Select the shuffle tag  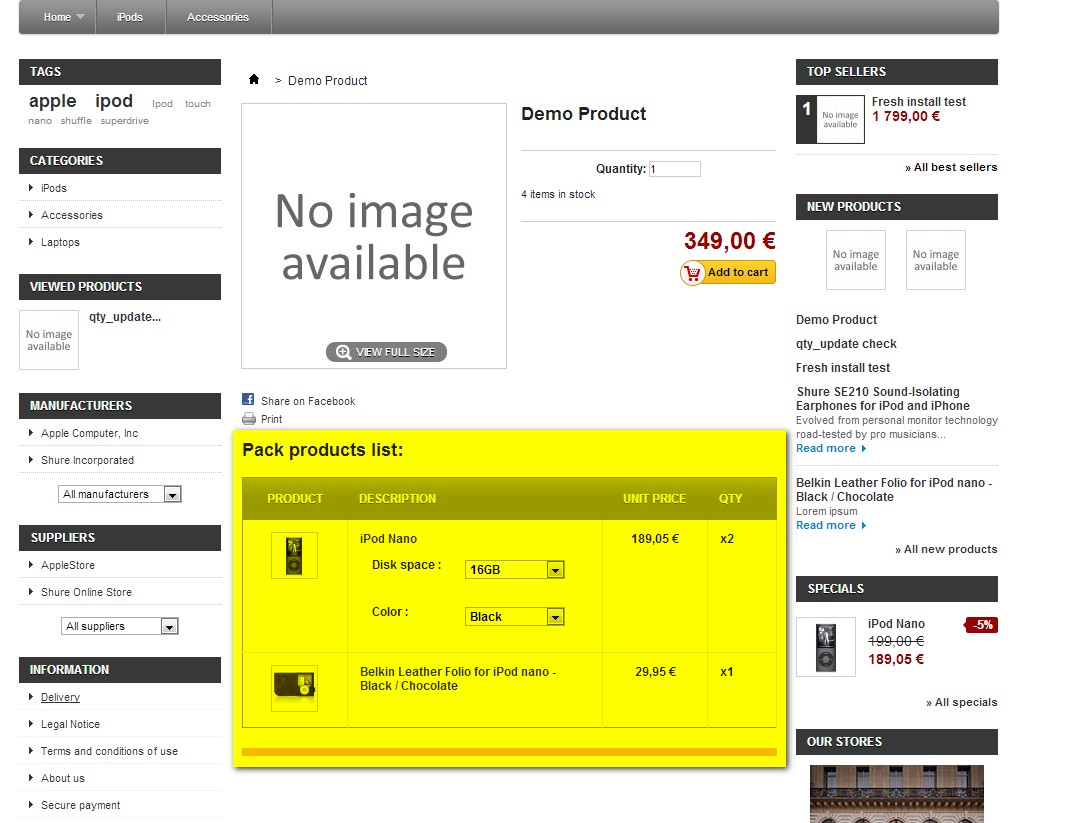point(76,121)
